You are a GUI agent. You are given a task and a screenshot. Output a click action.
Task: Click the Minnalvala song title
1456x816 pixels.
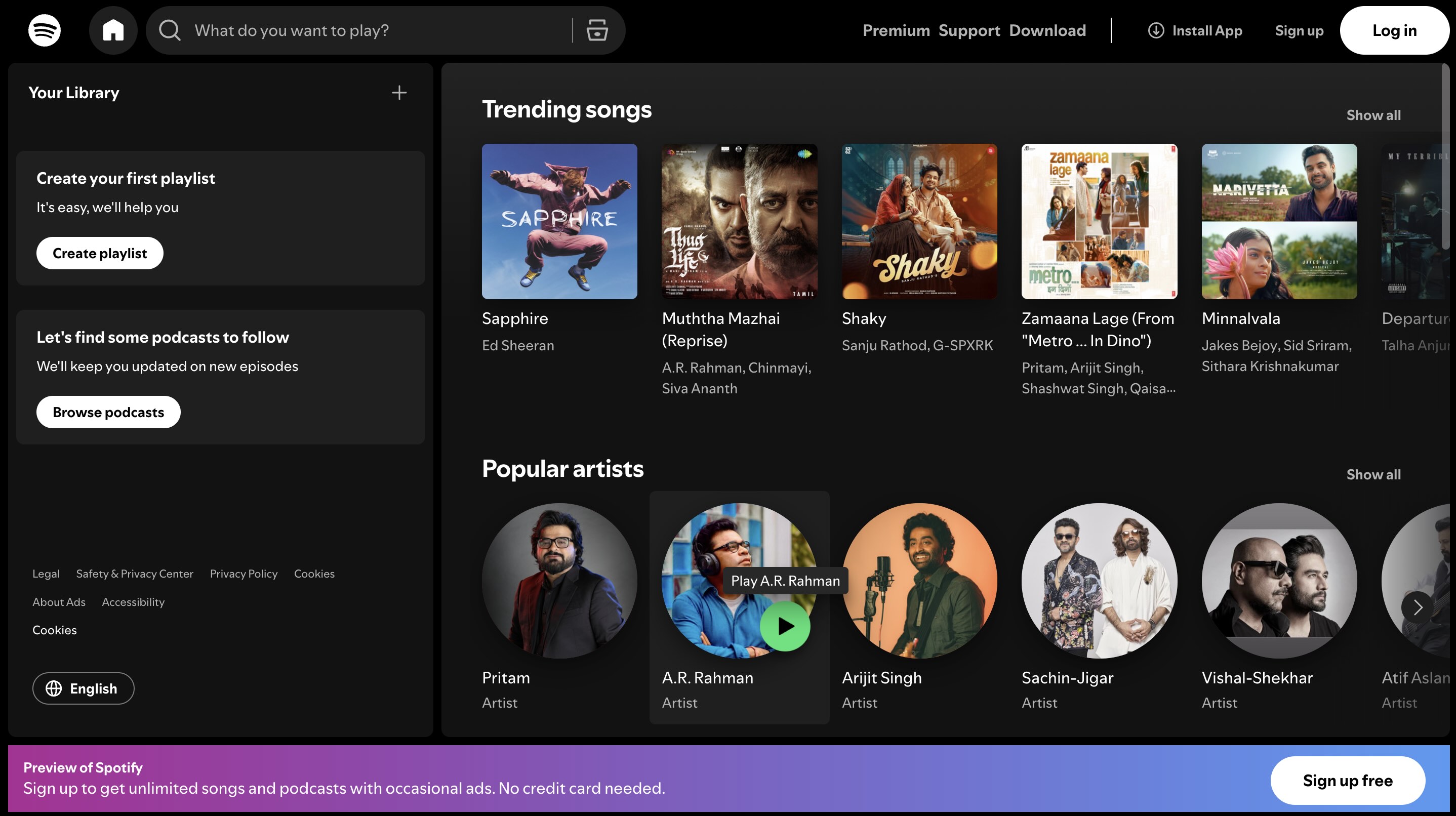click(1241, 319)
